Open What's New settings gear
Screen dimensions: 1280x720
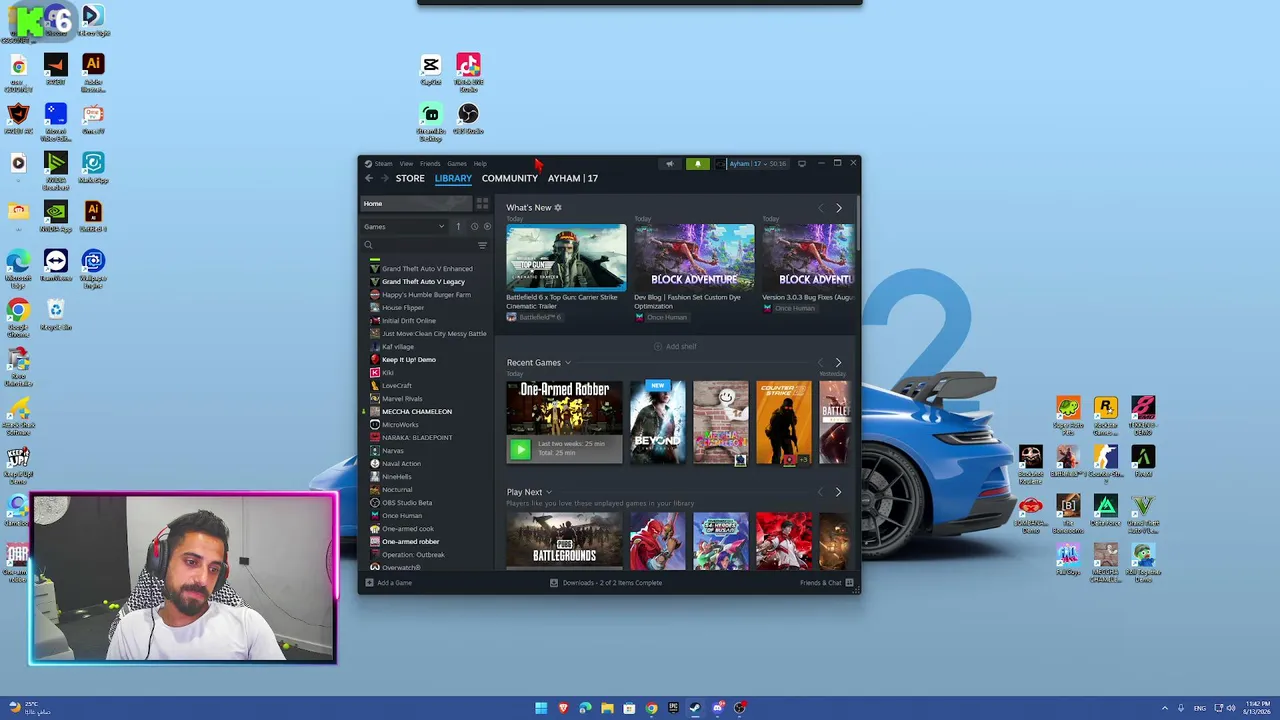pos(558,208)
